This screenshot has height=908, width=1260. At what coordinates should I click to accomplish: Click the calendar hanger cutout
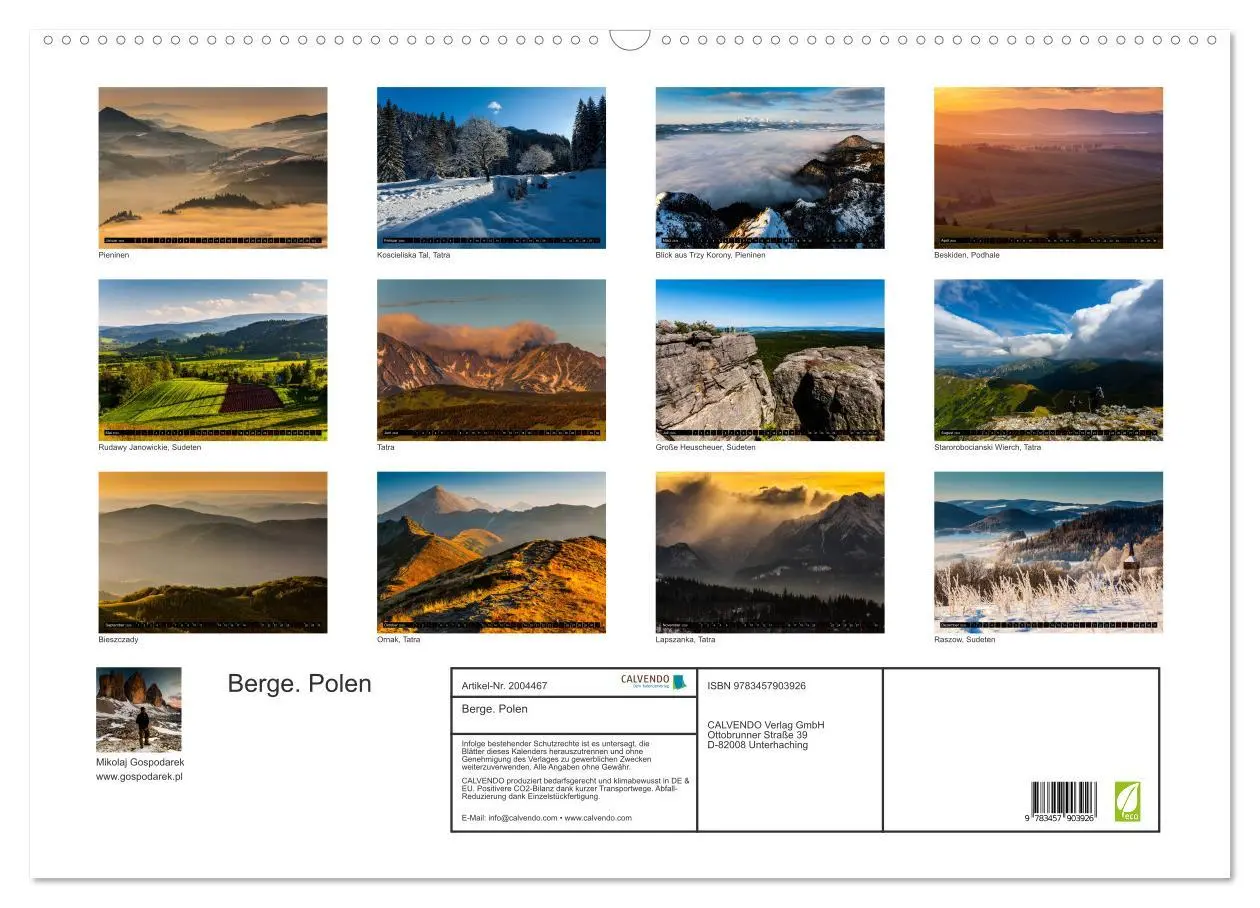630,40
